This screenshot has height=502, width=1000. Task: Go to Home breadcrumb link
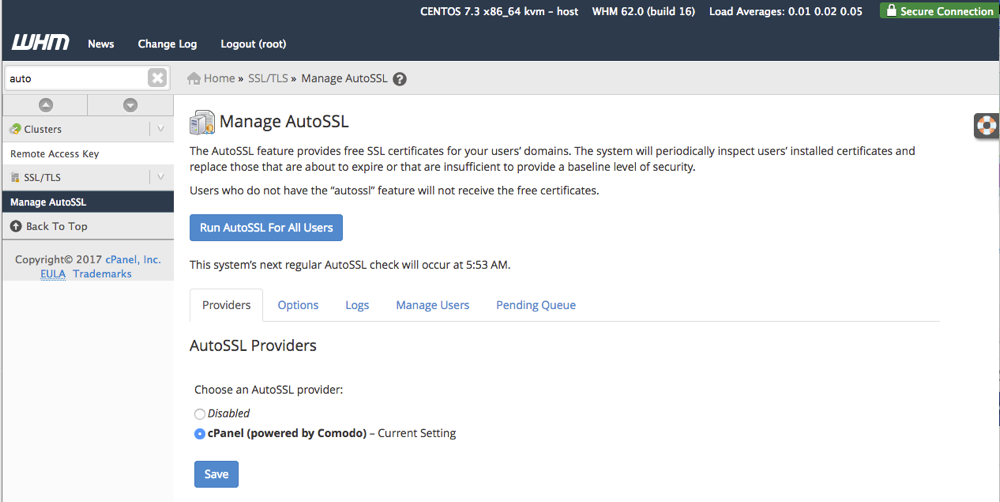[x=219, y=78]
